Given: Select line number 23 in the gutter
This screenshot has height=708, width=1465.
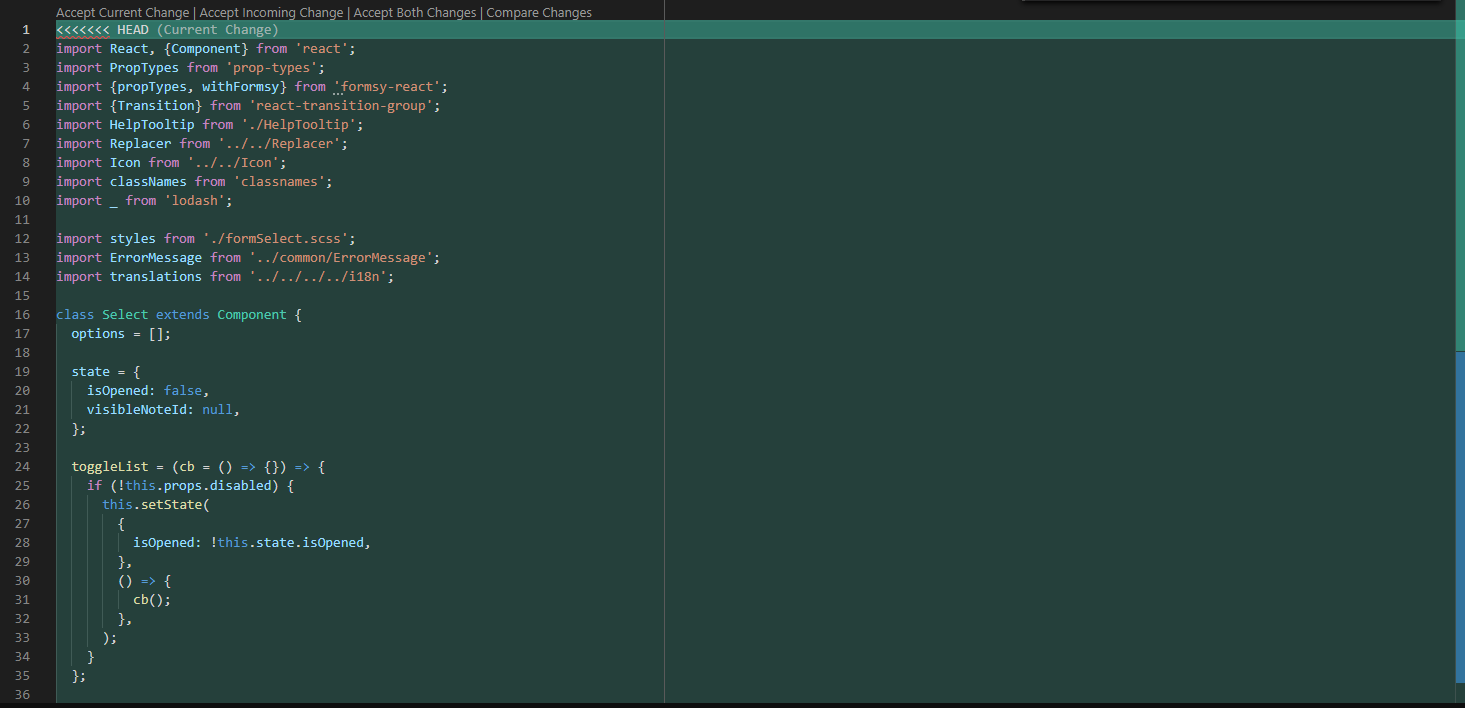Looking at the screenshot, I should tap(22, 448).
